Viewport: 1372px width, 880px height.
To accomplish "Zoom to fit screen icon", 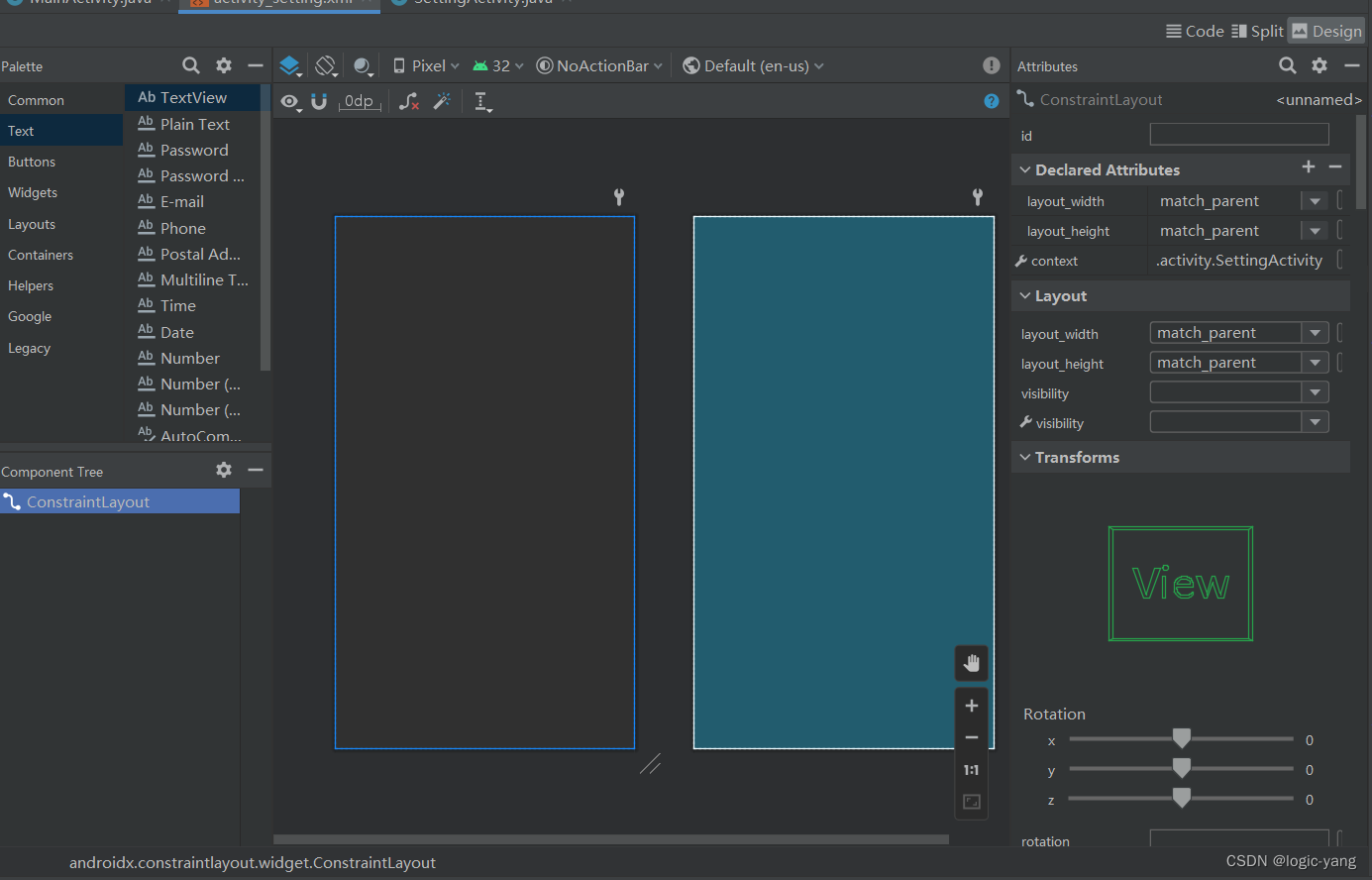I will [x=972, y=802].
